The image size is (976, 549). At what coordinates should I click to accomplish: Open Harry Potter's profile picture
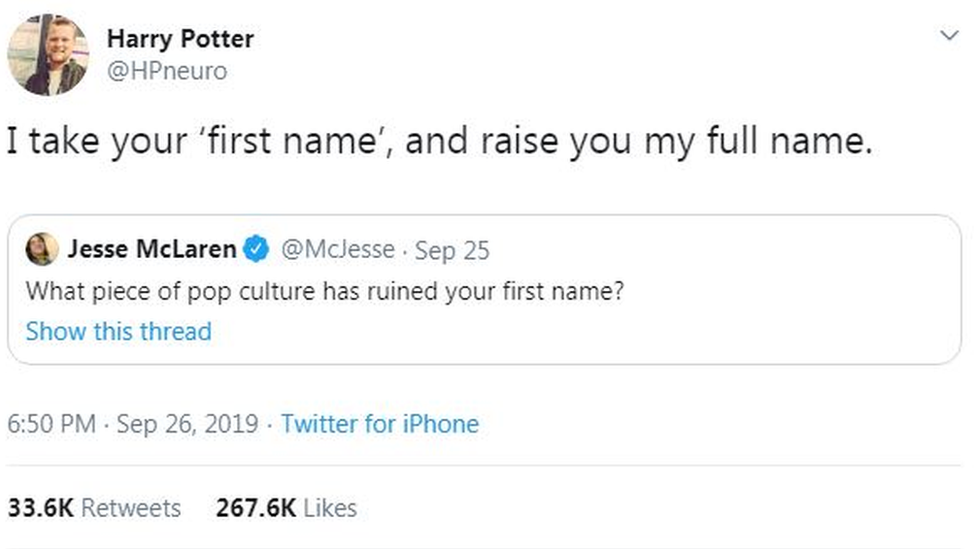click(47, 55)
